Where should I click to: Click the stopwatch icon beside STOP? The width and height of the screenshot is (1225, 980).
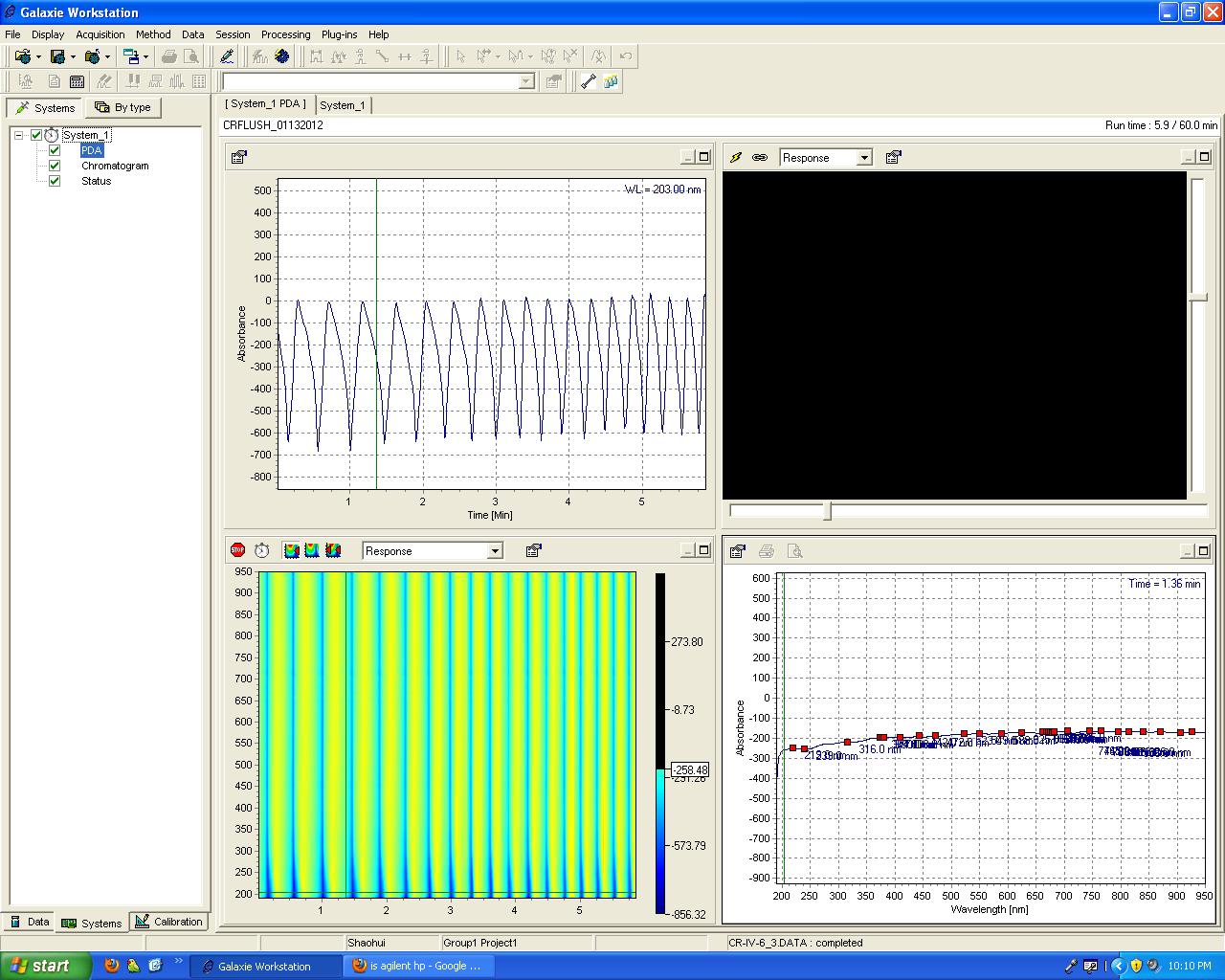point(262,550)
